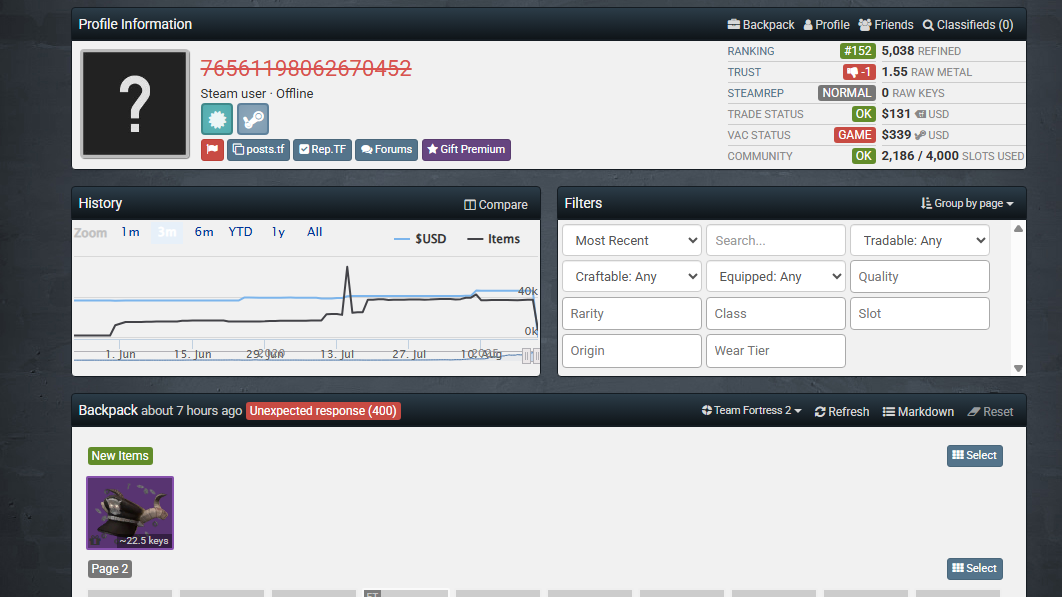Open Classifieds (0) link

pyautogui.click(x=968, y=24)
